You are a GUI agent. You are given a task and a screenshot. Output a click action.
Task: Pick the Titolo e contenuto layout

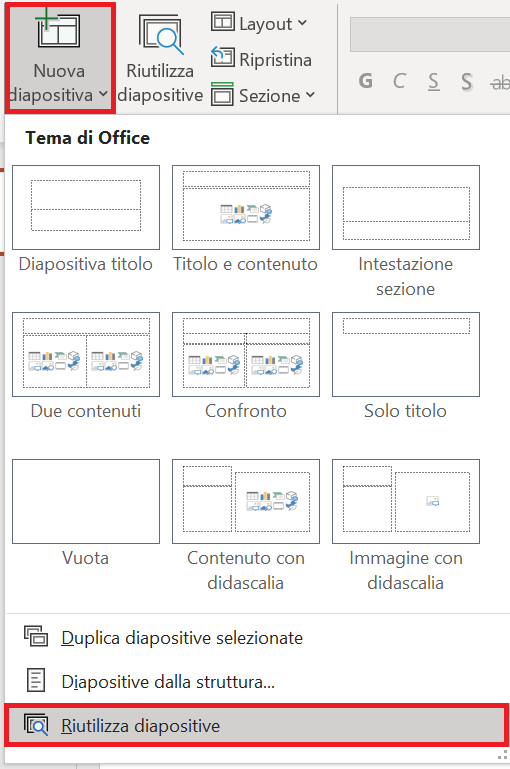click(246, 207)
